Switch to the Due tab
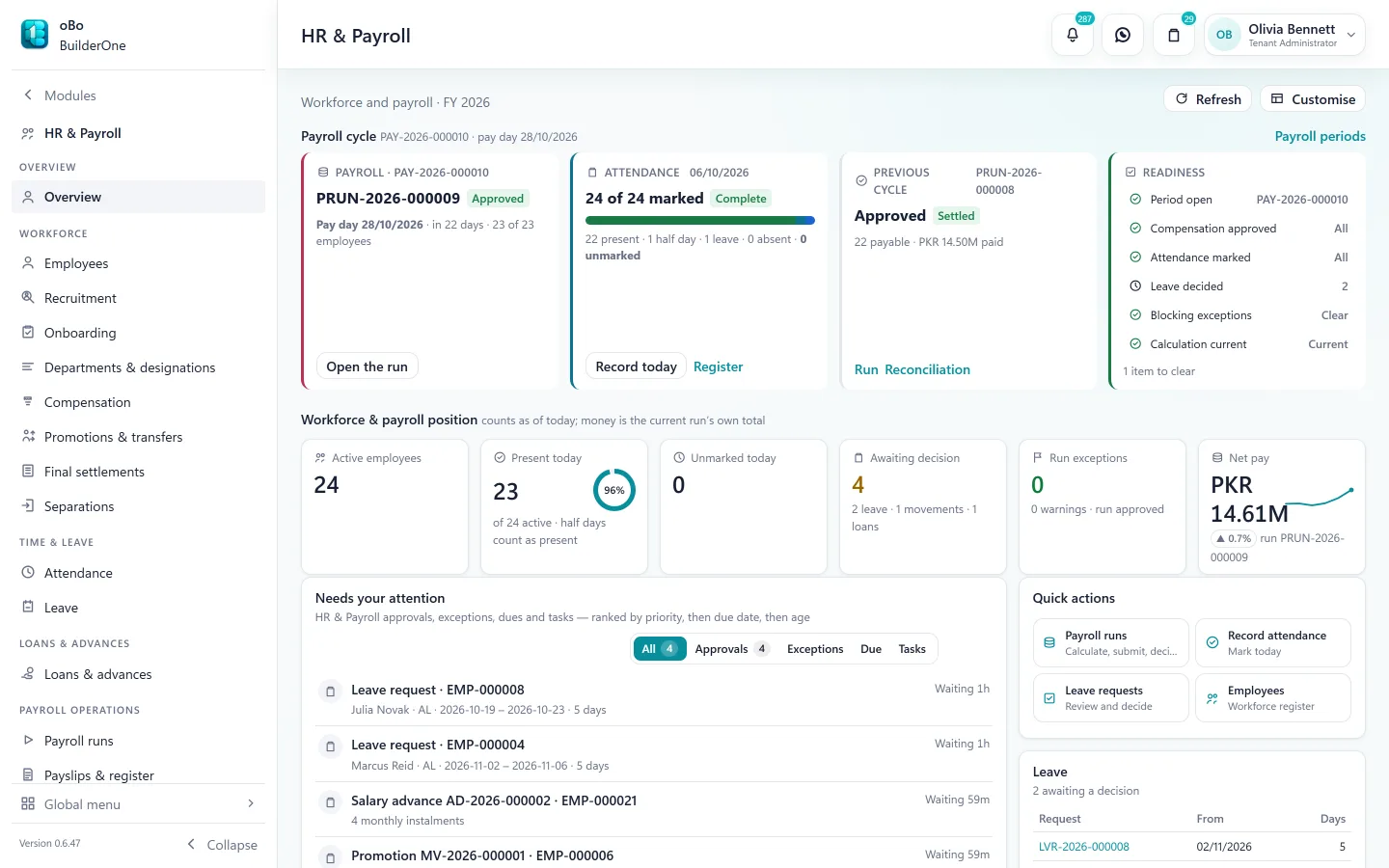Screen dimensions: 1389x868 871,649
